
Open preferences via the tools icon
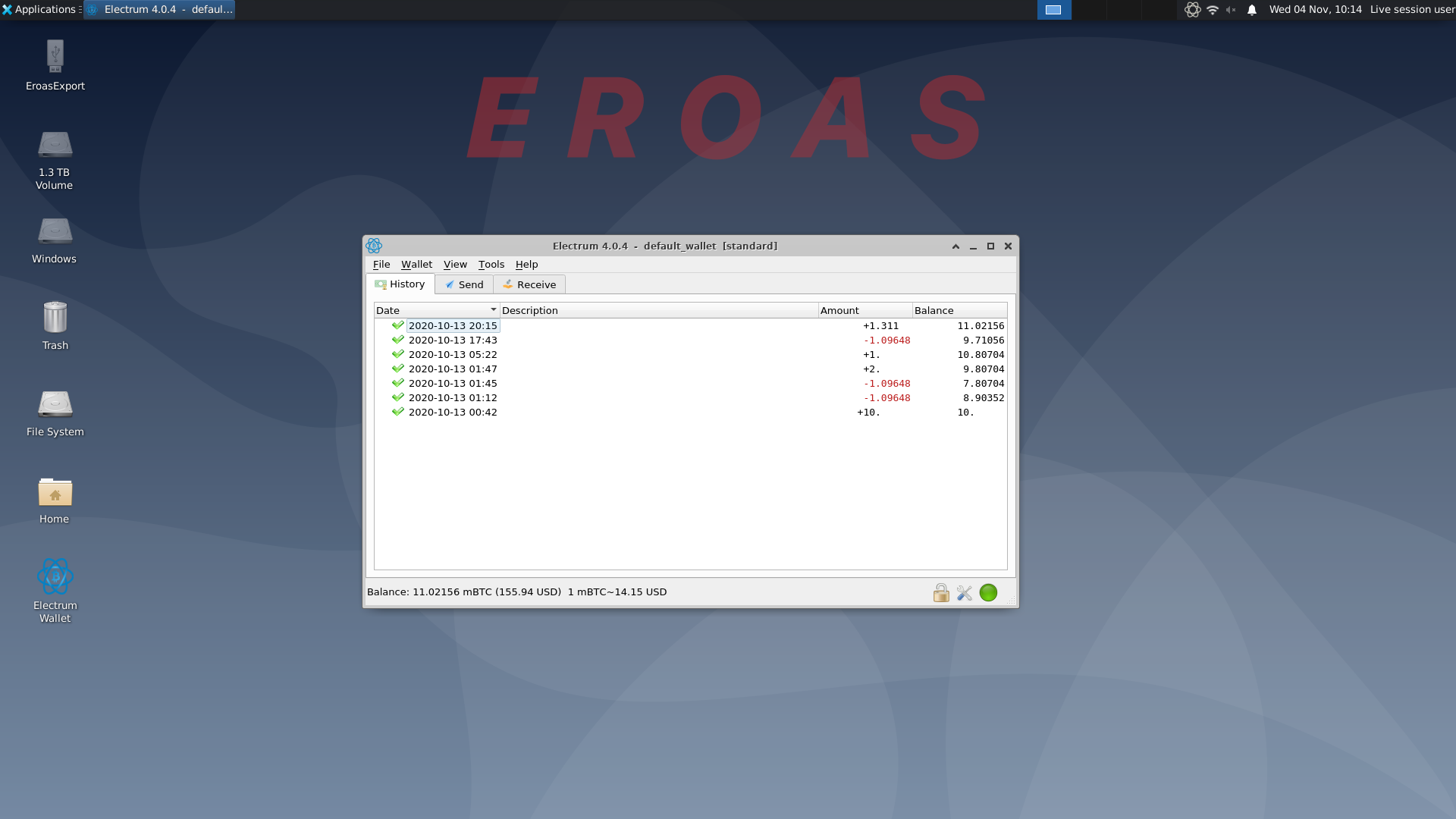[x=965, y=593]
